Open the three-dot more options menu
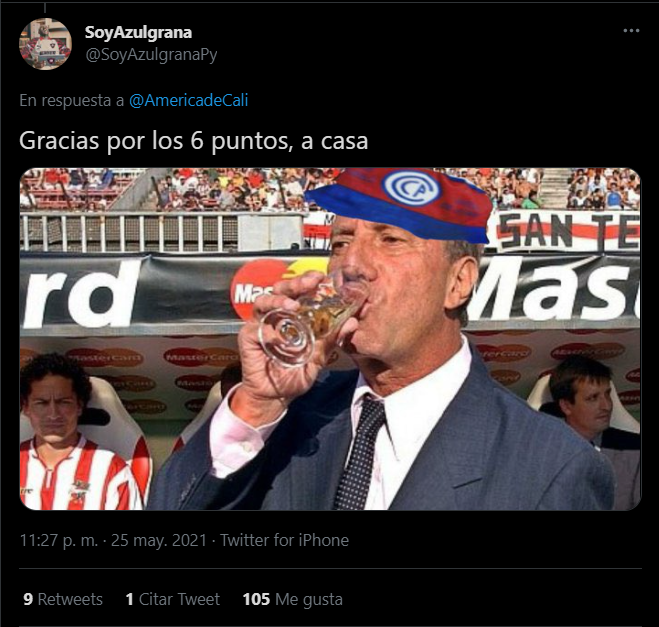The image size is (659, 627). [x=631, y=31]
